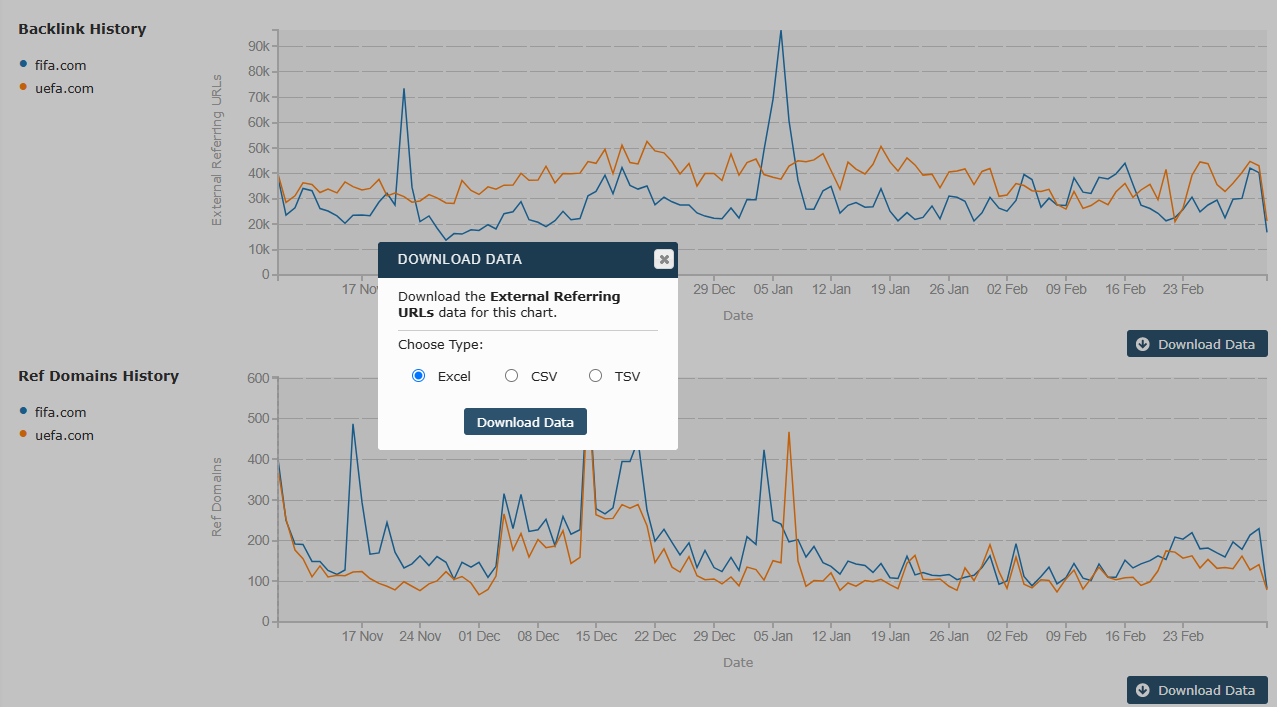Click the orange dot beside uefa.com in Ref Domains legend
The width and height of the screenshot is (1277, 707).
24,435
